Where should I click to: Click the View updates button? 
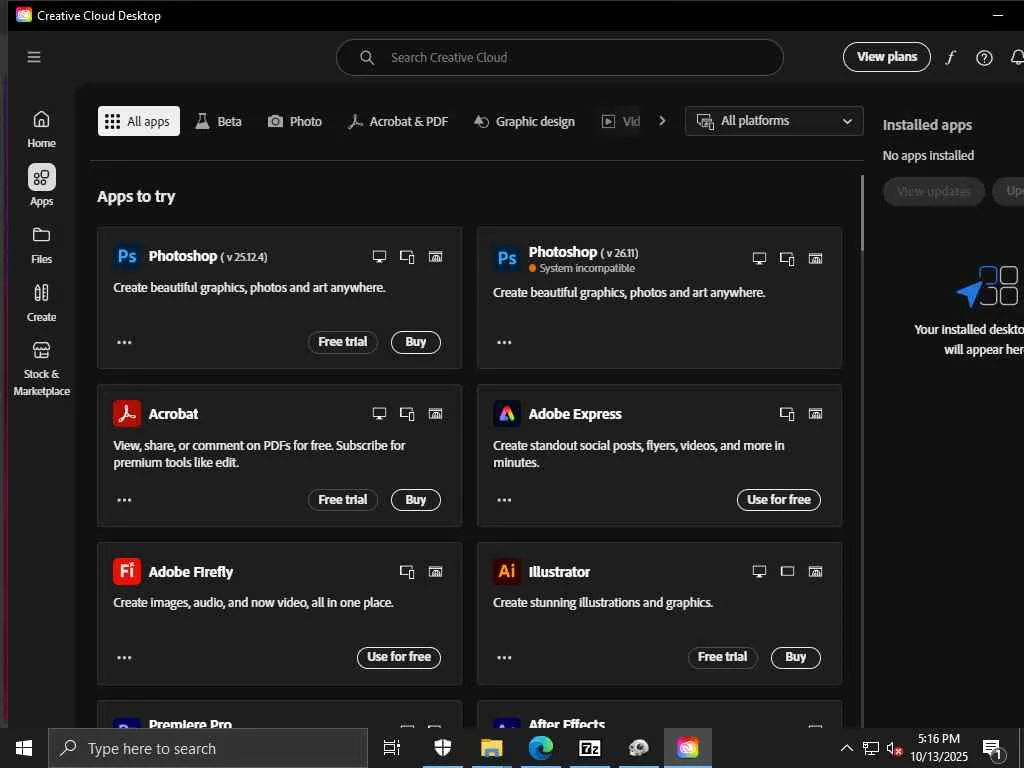(934, 191)
